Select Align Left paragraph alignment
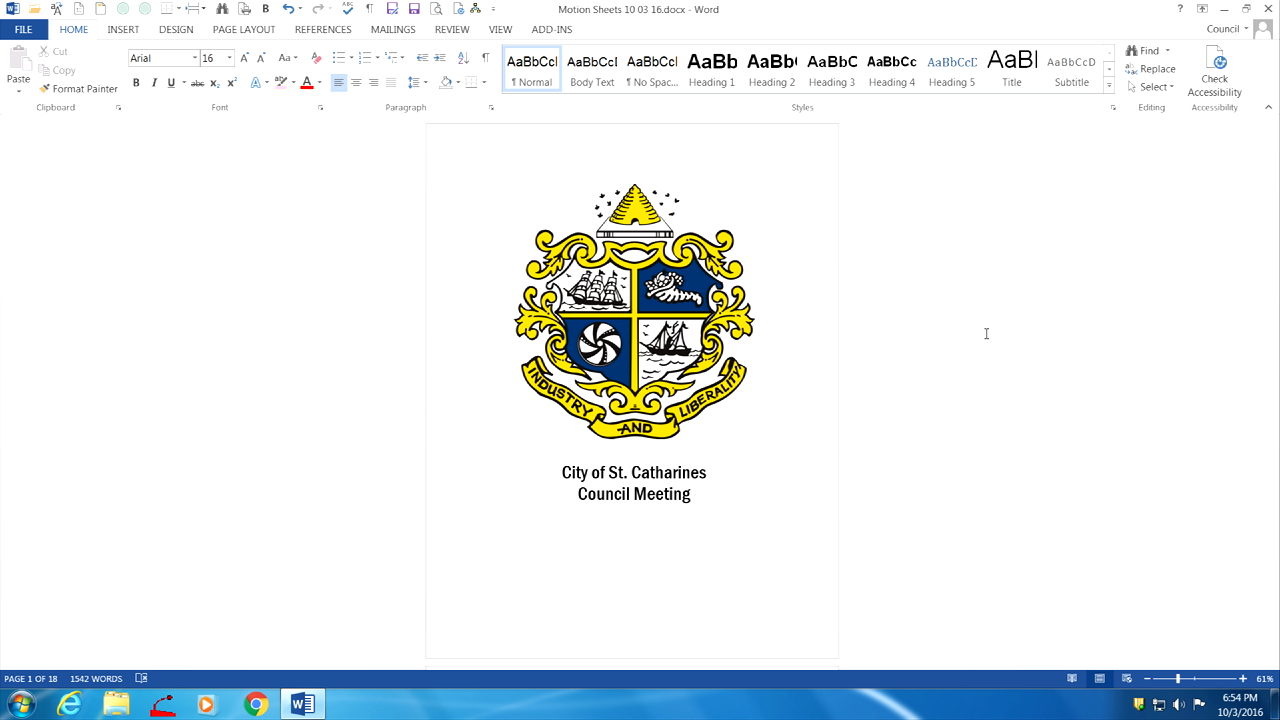The width and height of the screenshot is (1280, 720). pyautogui.click(x=339, y=83)
